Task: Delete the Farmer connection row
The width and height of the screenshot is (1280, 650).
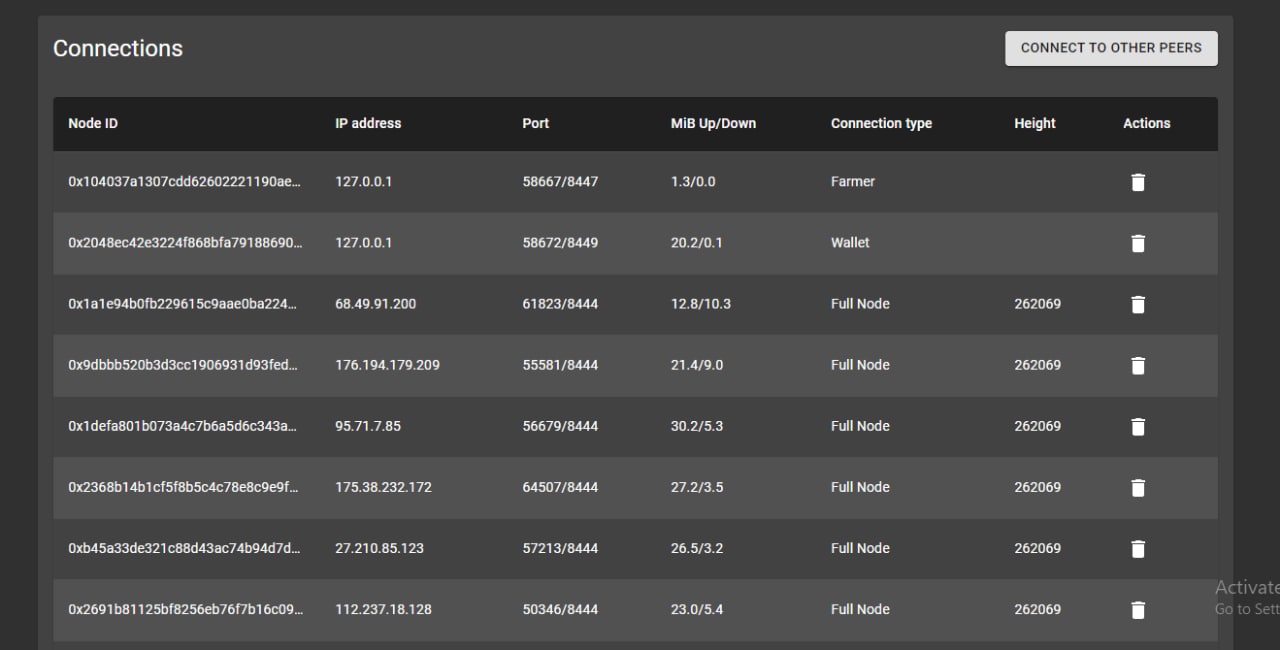Action: tap(1137, 182)
